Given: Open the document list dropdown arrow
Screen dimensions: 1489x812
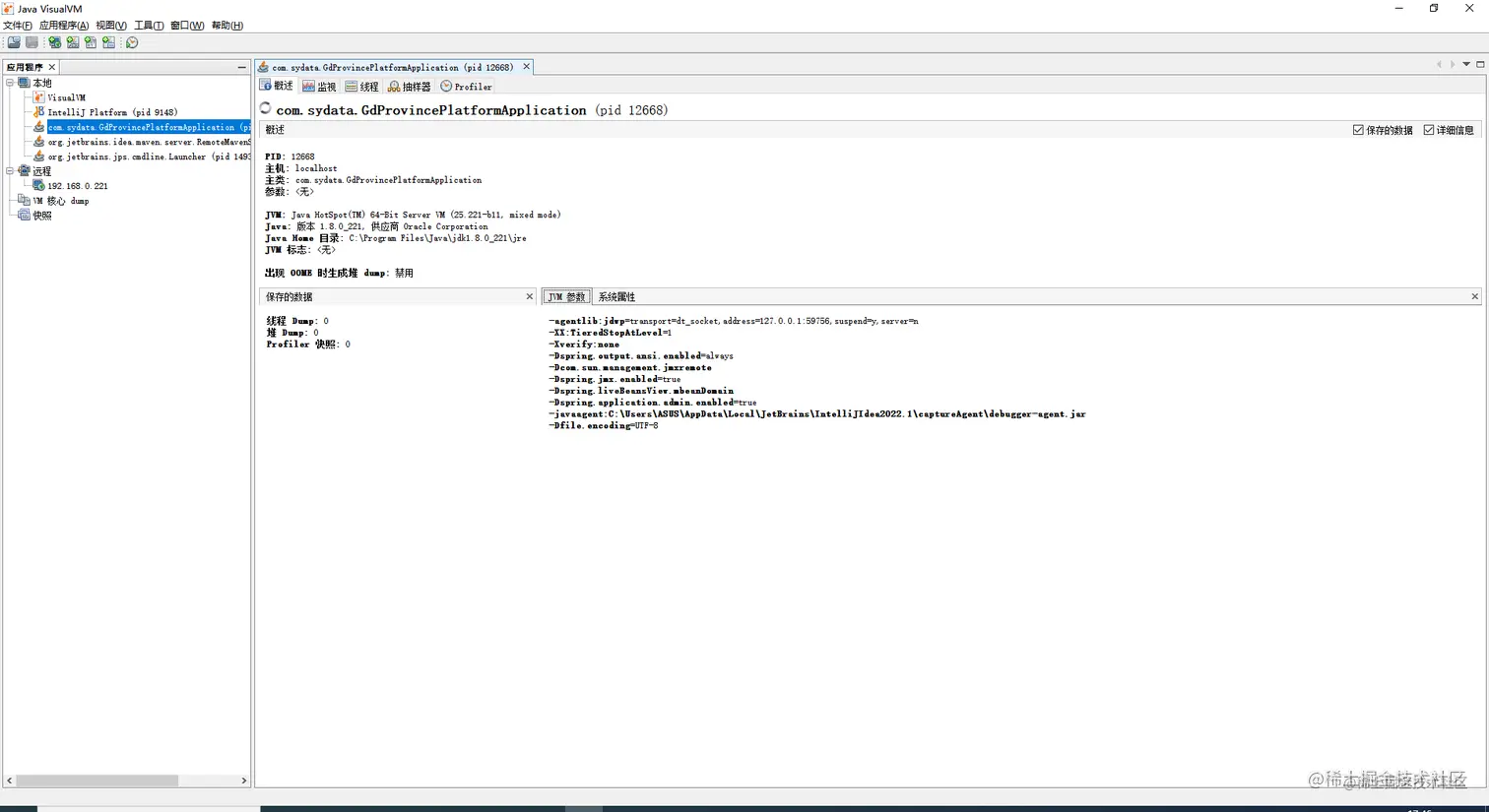Looking at the screenshot, I should (x=1466, y=65).
